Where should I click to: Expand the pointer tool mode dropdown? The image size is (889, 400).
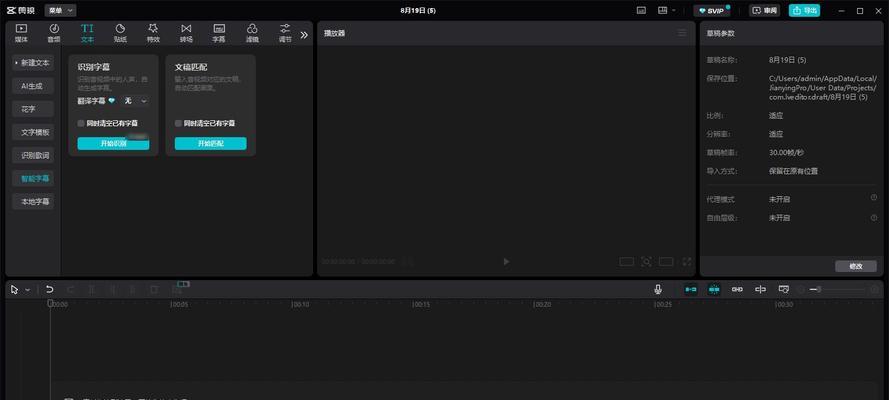click(x=27, y=290)
